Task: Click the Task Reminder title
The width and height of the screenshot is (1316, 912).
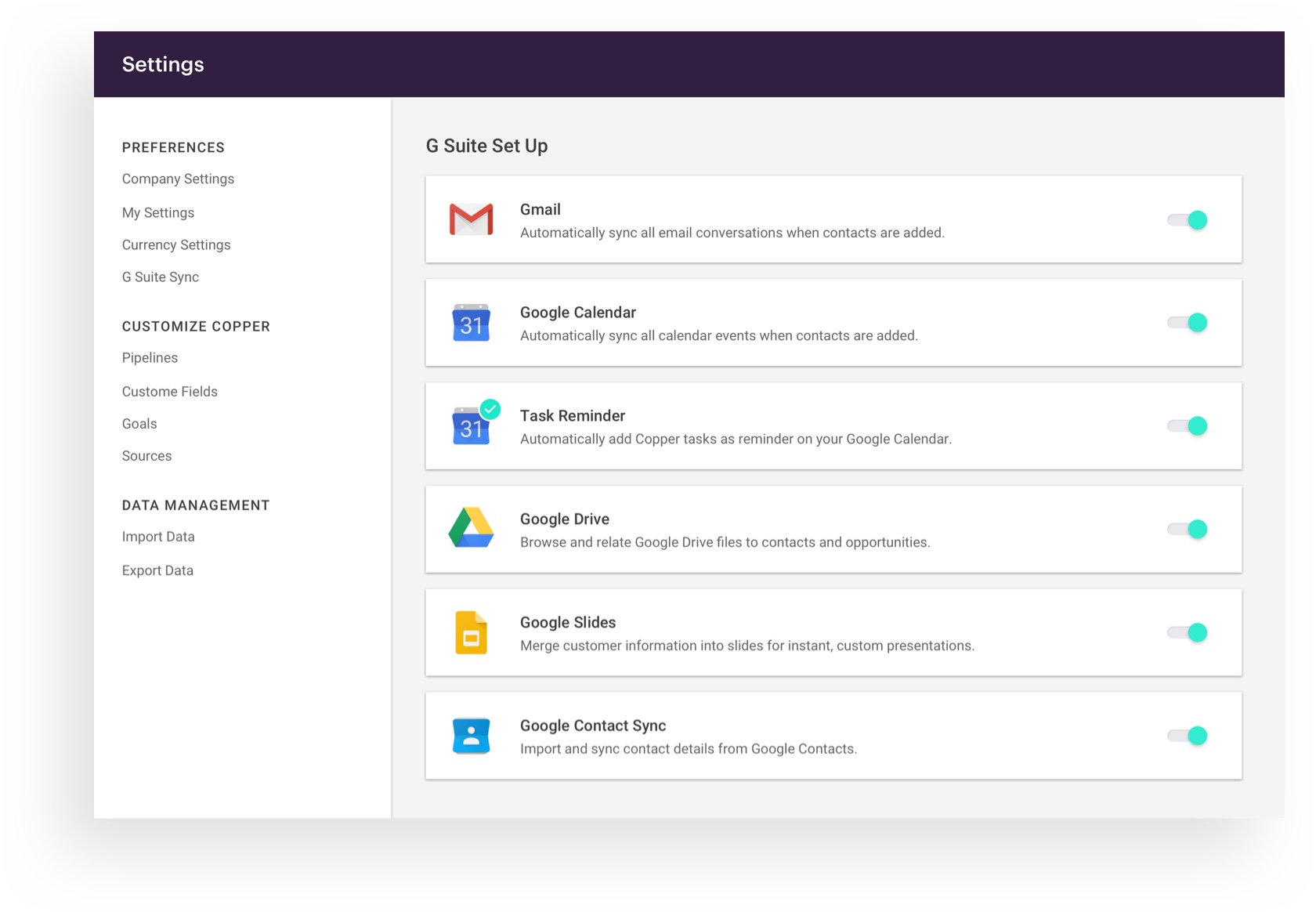Action: 573,416
